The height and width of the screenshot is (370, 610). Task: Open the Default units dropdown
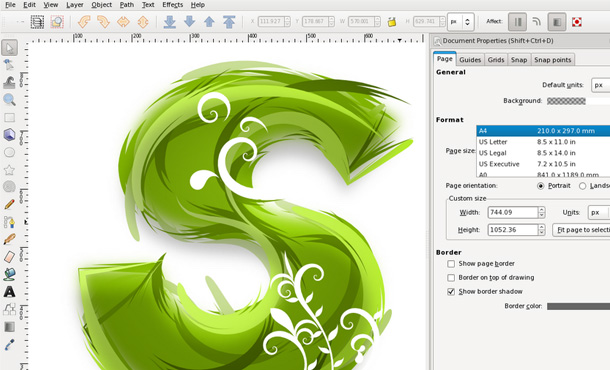[600, 85]
